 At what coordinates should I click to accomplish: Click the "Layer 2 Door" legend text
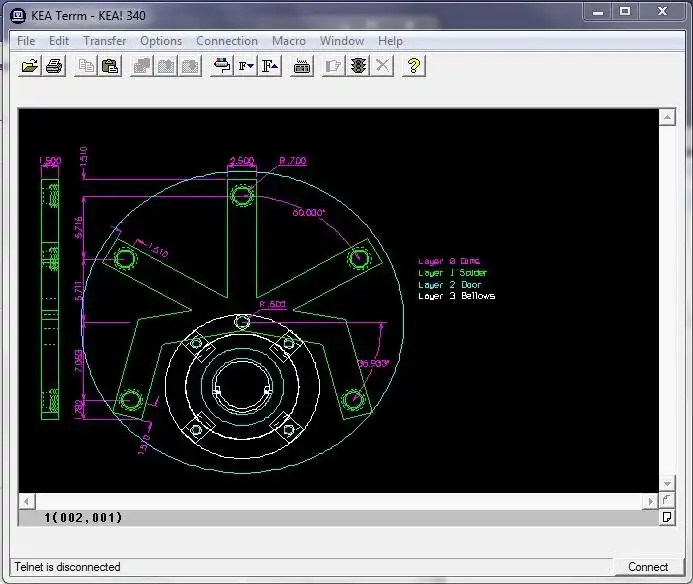(x=449, y=285)
